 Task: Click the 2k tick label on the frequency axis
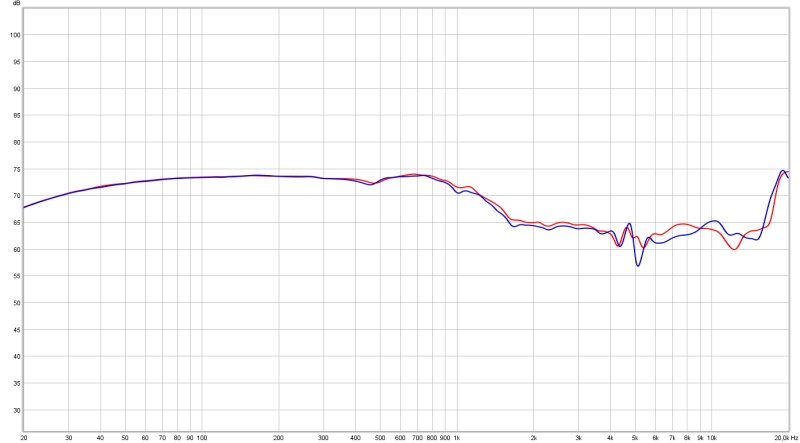tap(534, 437)
